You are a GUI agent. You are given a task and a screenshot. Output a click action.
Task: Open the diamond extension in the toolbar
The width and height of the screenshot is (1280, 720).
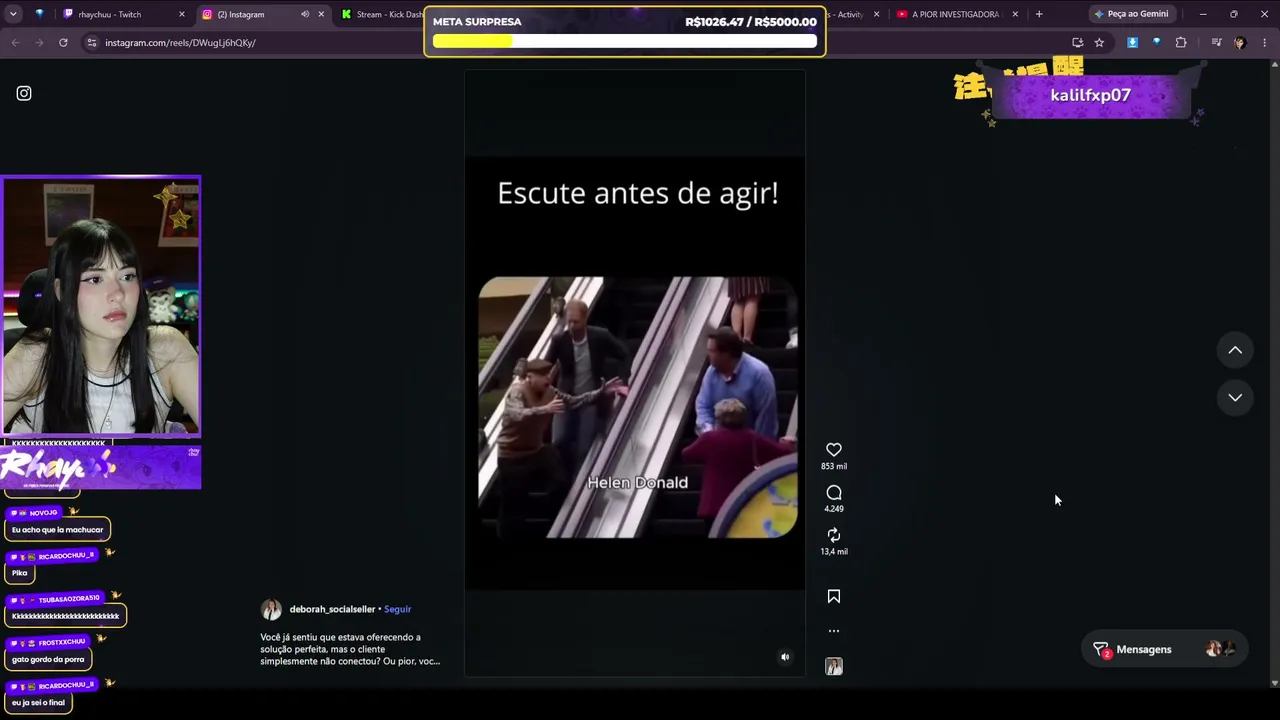[x=1156, y=43]
